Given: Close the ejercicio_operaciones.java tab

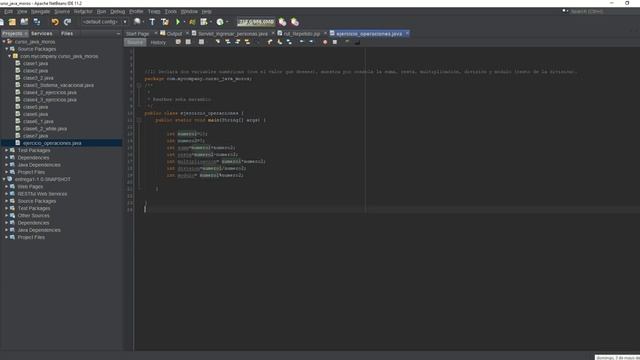Looking at the screenshot, I should (407, 33).
